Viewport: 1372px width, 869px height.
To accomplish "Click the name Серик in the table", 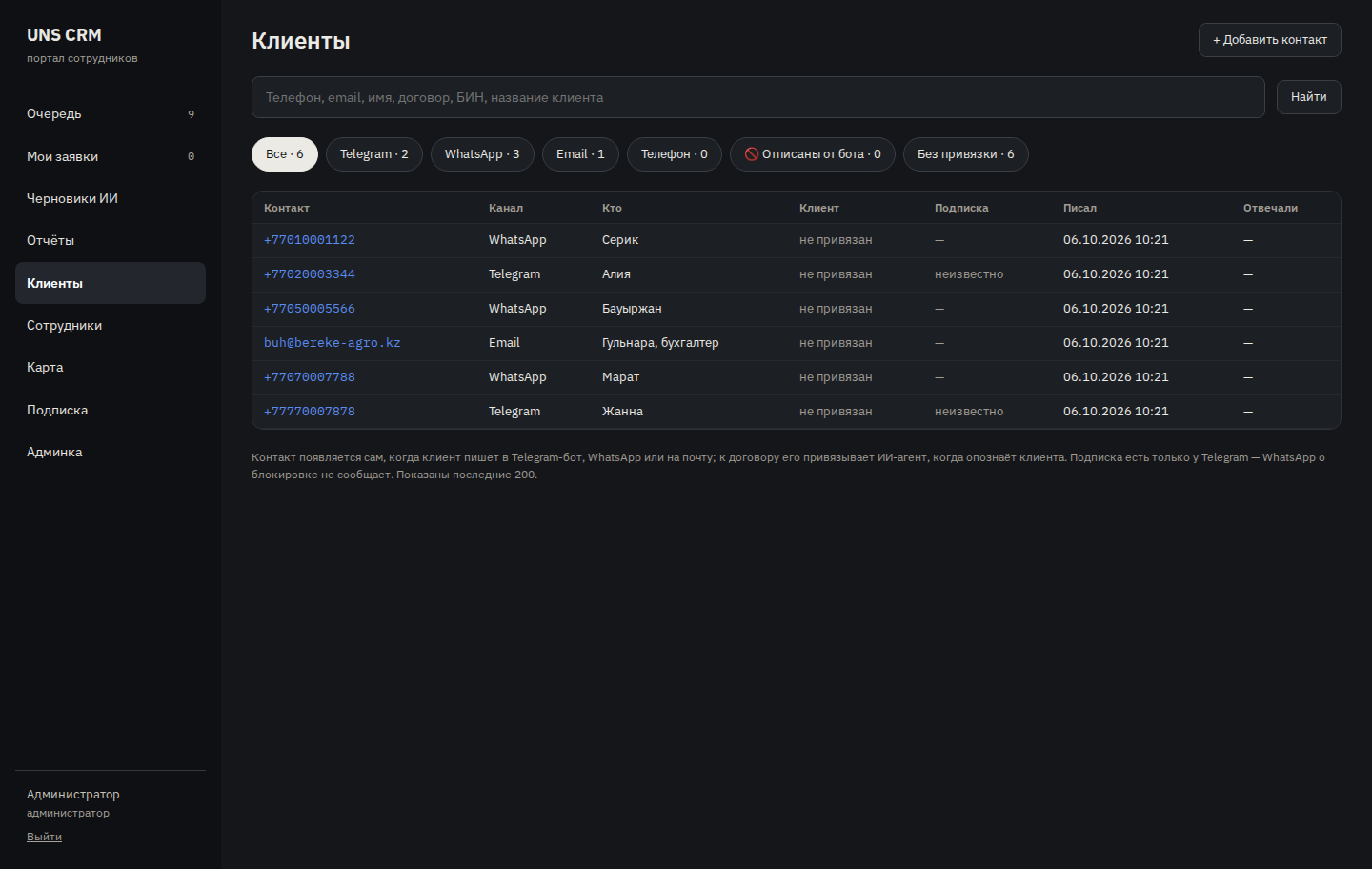I will click(x=620, y=240).
